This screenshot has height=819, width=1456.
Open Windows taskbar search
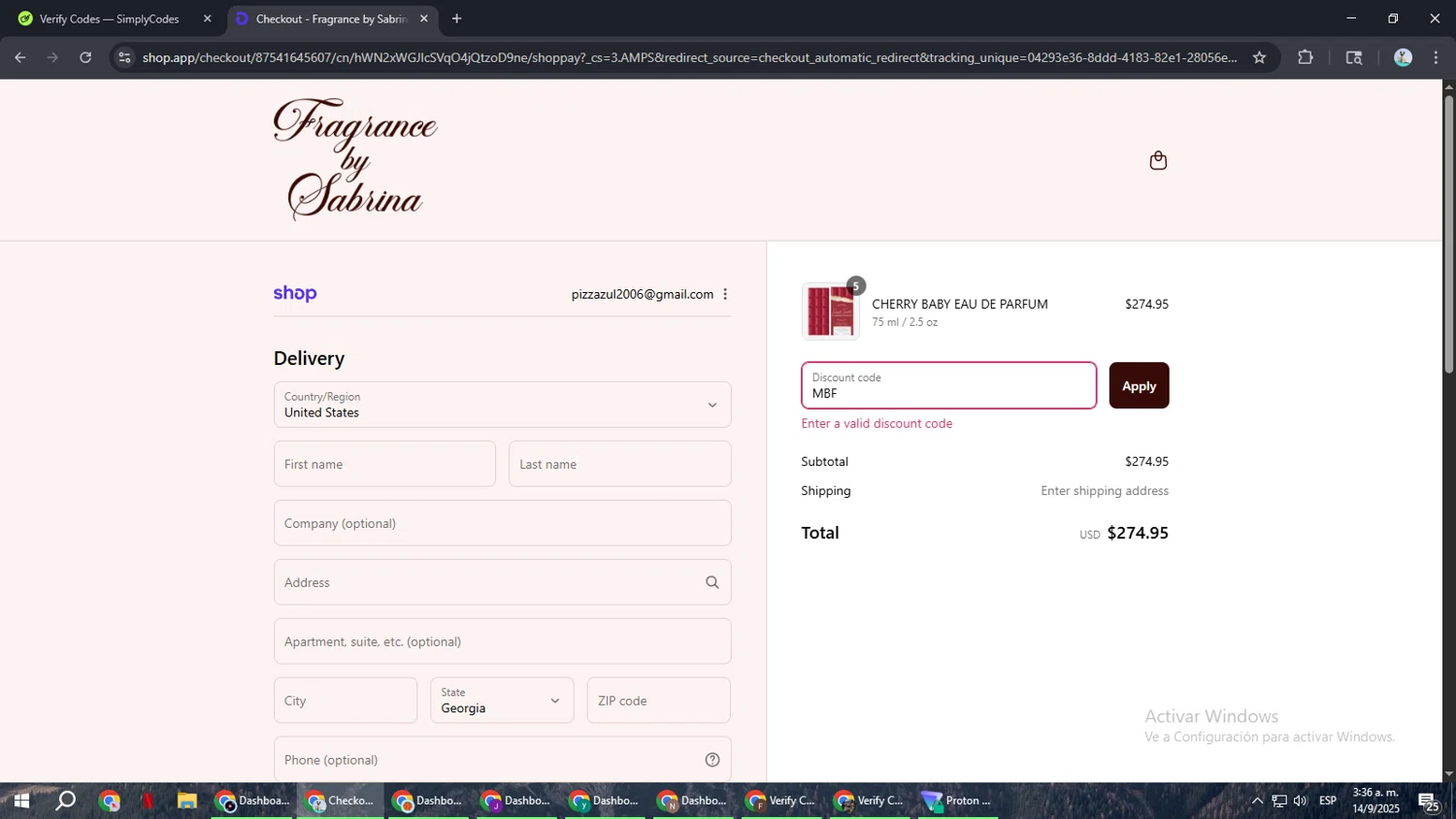pos(65,801)
